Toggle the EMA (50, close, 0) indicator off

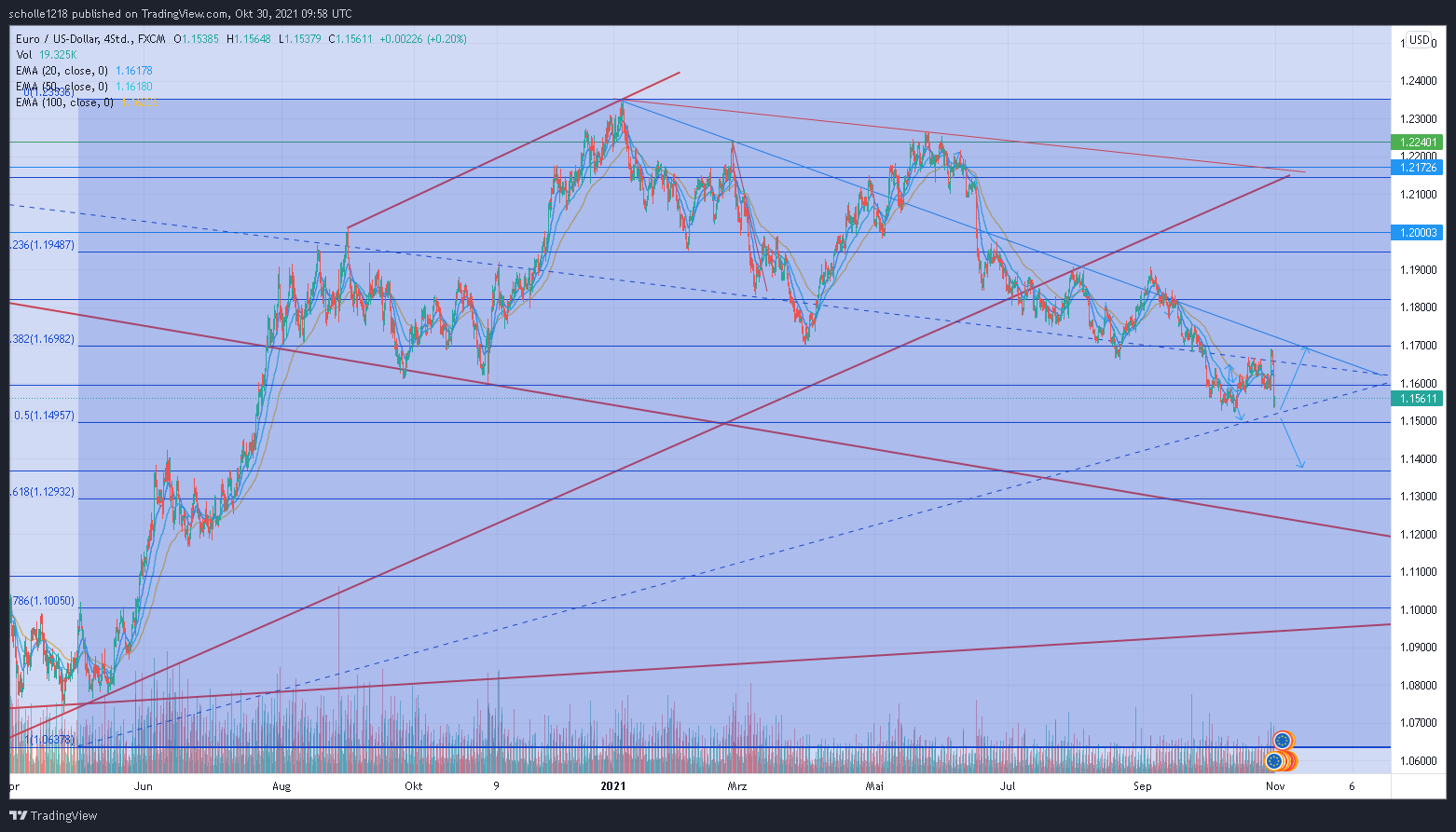coord(60,86)
